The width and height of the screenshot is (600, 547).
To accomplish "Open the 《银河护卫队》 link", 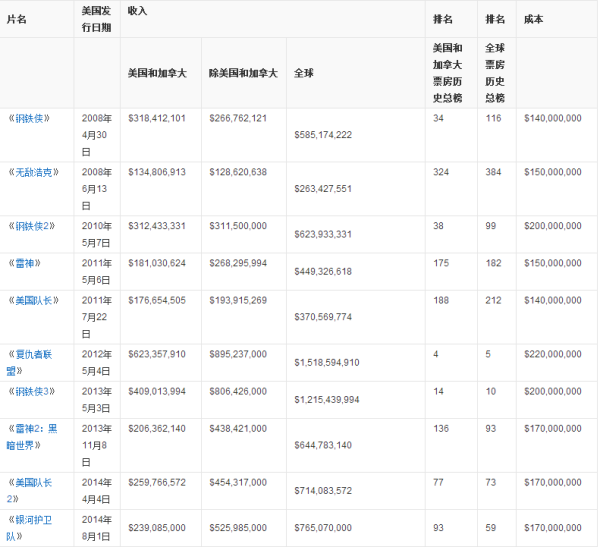I will tap(30, 528).
